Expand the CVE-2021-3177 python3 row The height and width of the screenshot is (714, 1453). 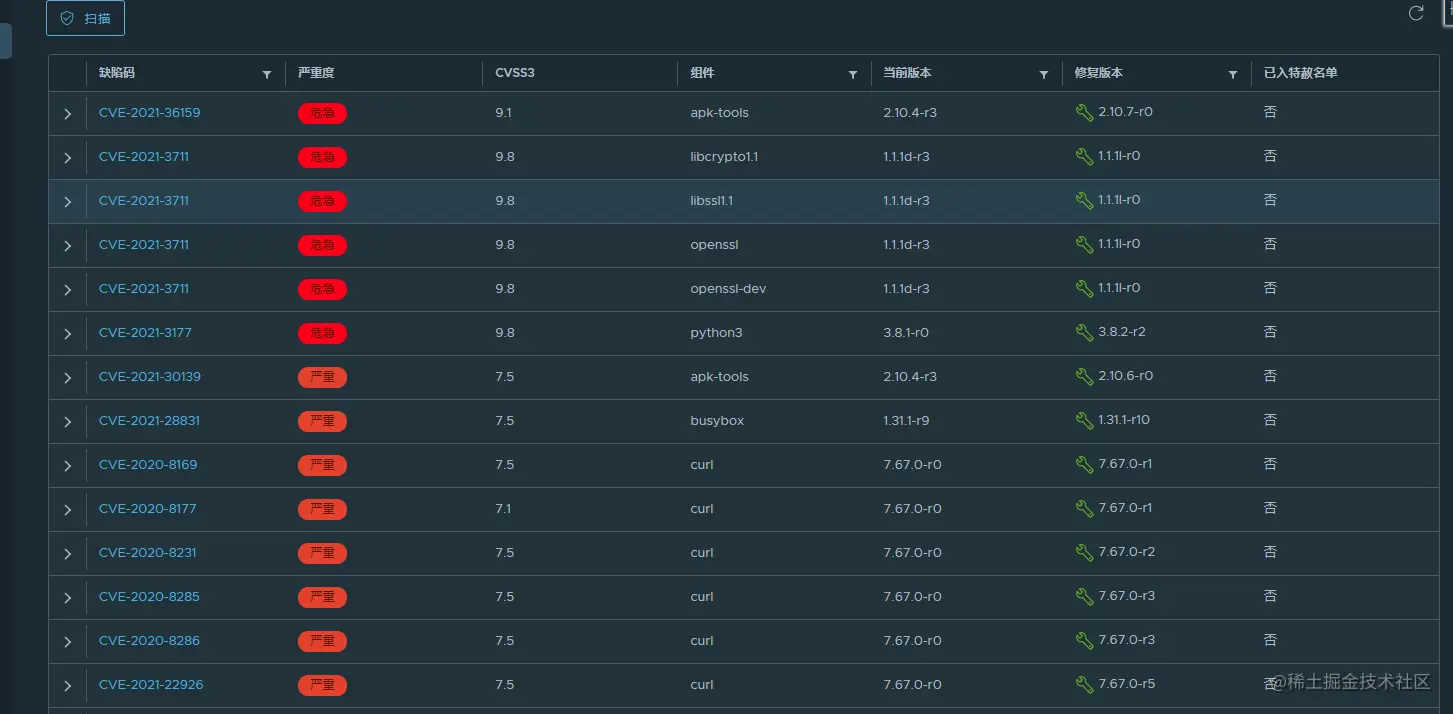click(x=68, y=334)
